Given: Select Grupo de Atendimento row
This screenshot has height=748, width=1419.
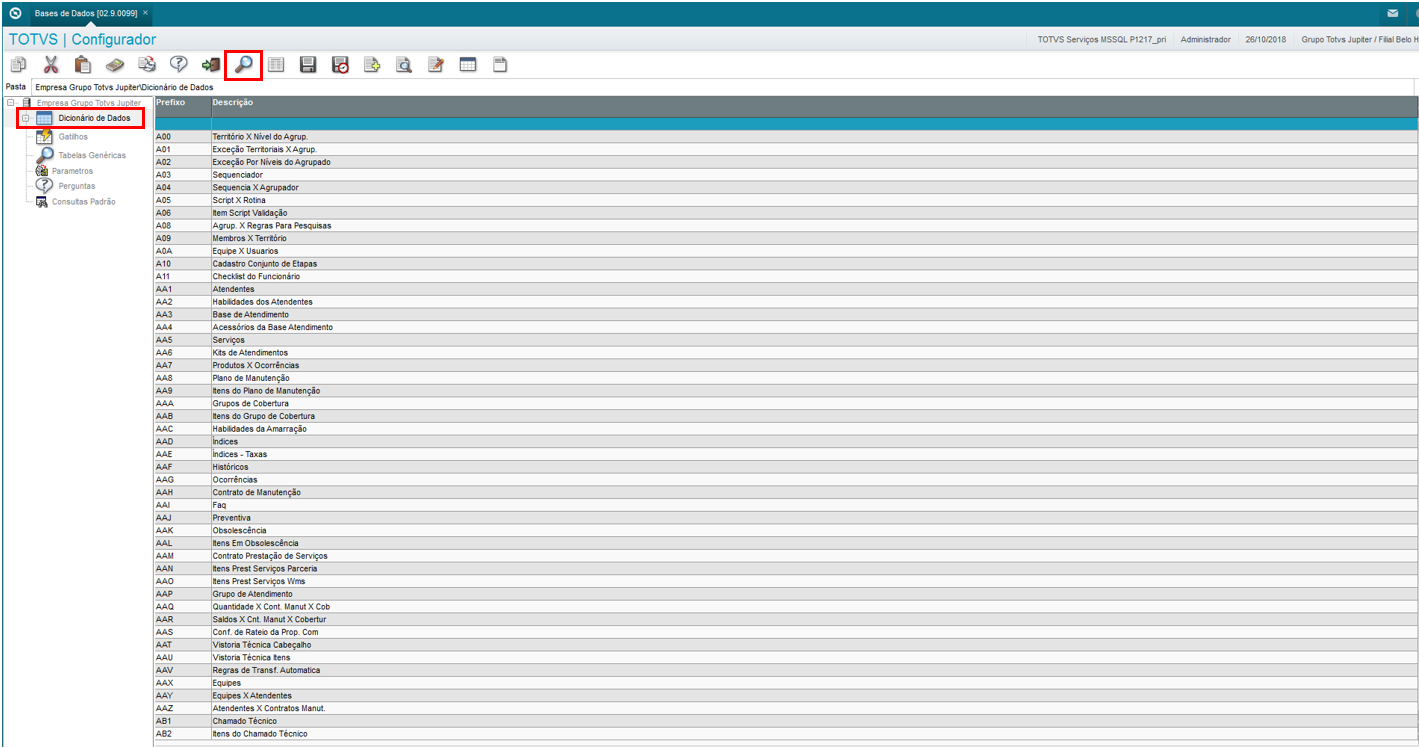Looking at the screenshot, I should 786,594.
